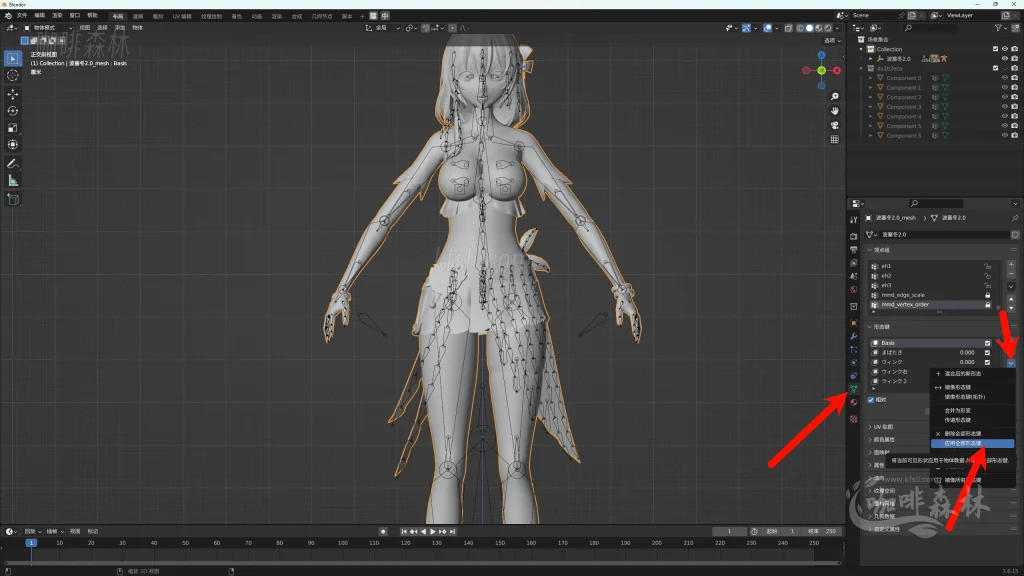Open the viewport shading options dropdown

(837, 28)
